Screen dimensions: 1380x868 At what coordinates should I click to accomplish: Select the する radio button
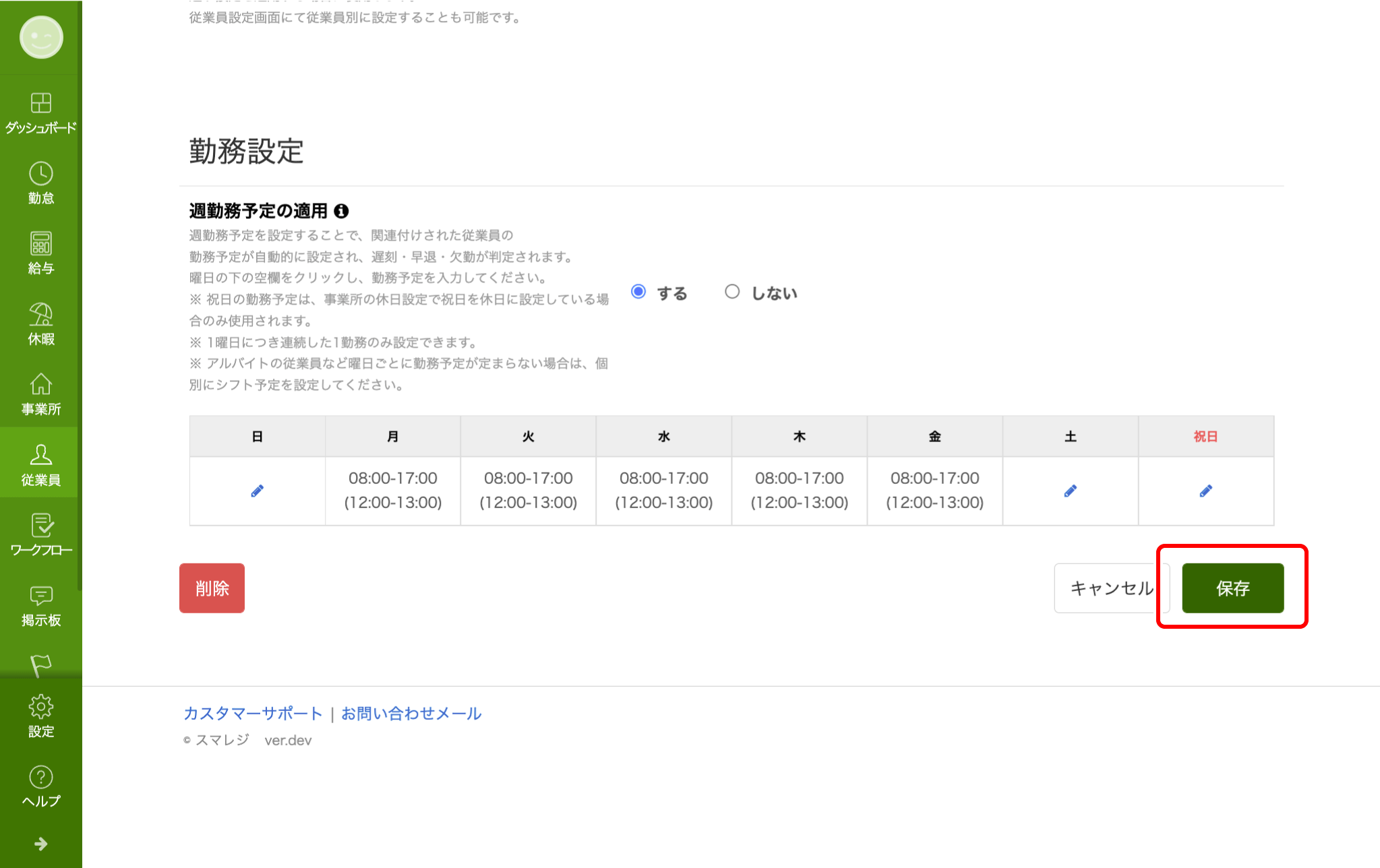point(638,292)
